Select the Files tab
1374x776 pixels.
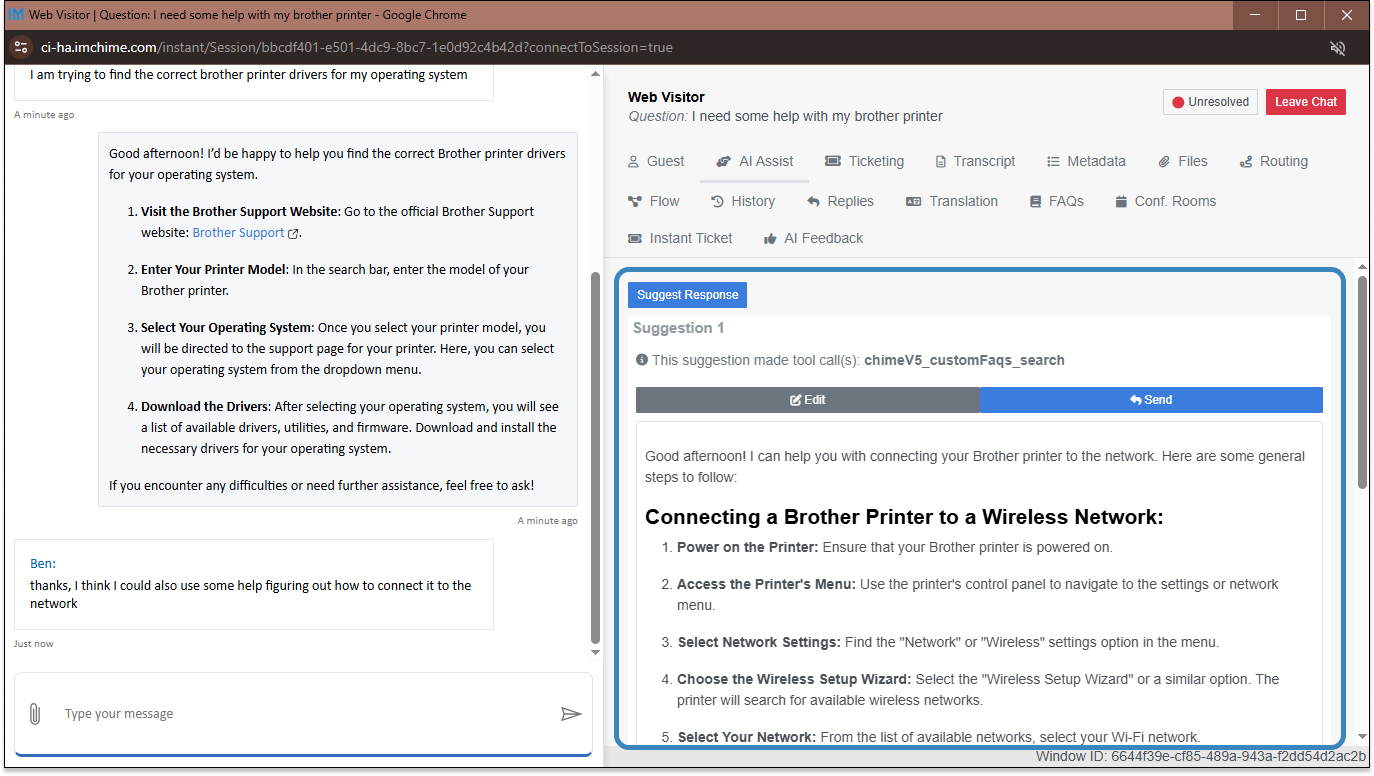tap(1182, 161)
